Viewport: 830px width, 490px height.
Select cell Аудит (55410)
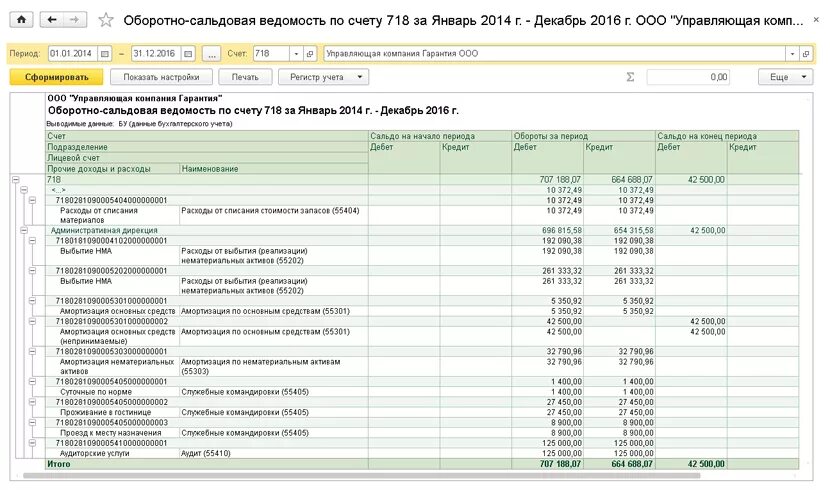pos(206,453)
